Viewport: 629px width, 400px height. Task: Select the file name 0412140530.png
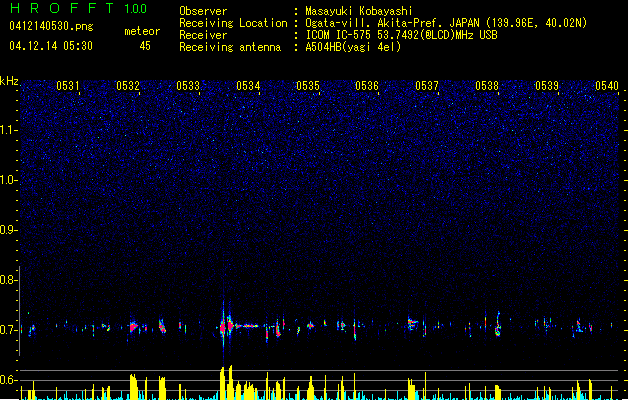(x=51, y=26)
